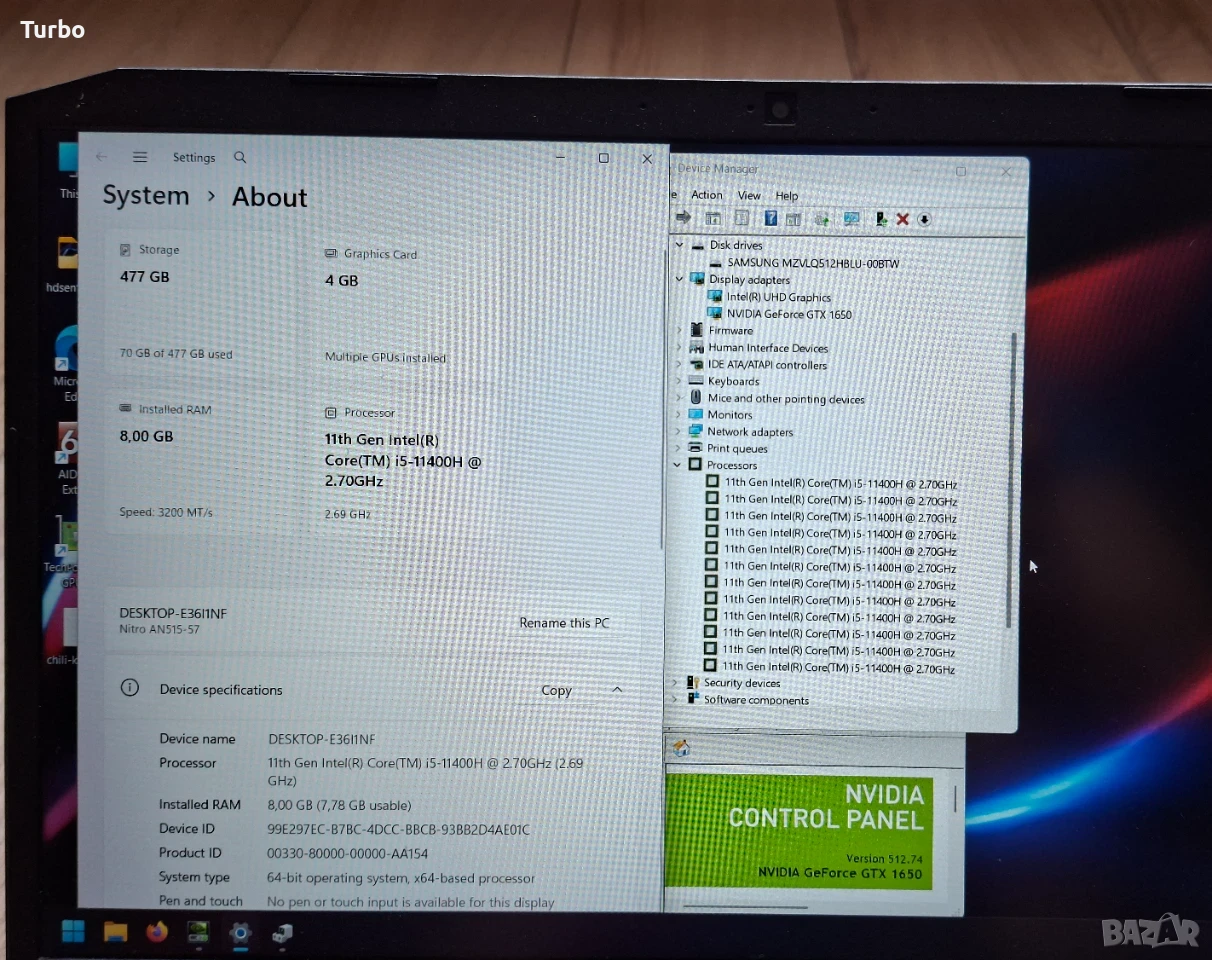This screenshot has width=1212, height=960.
Task: Collapse the Processors node
Action: tap(678, 465)
